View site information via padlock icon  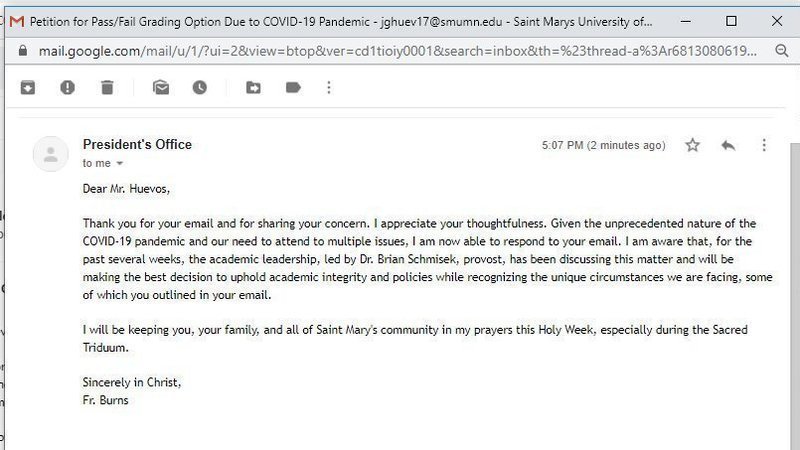[x=23, y=50]
